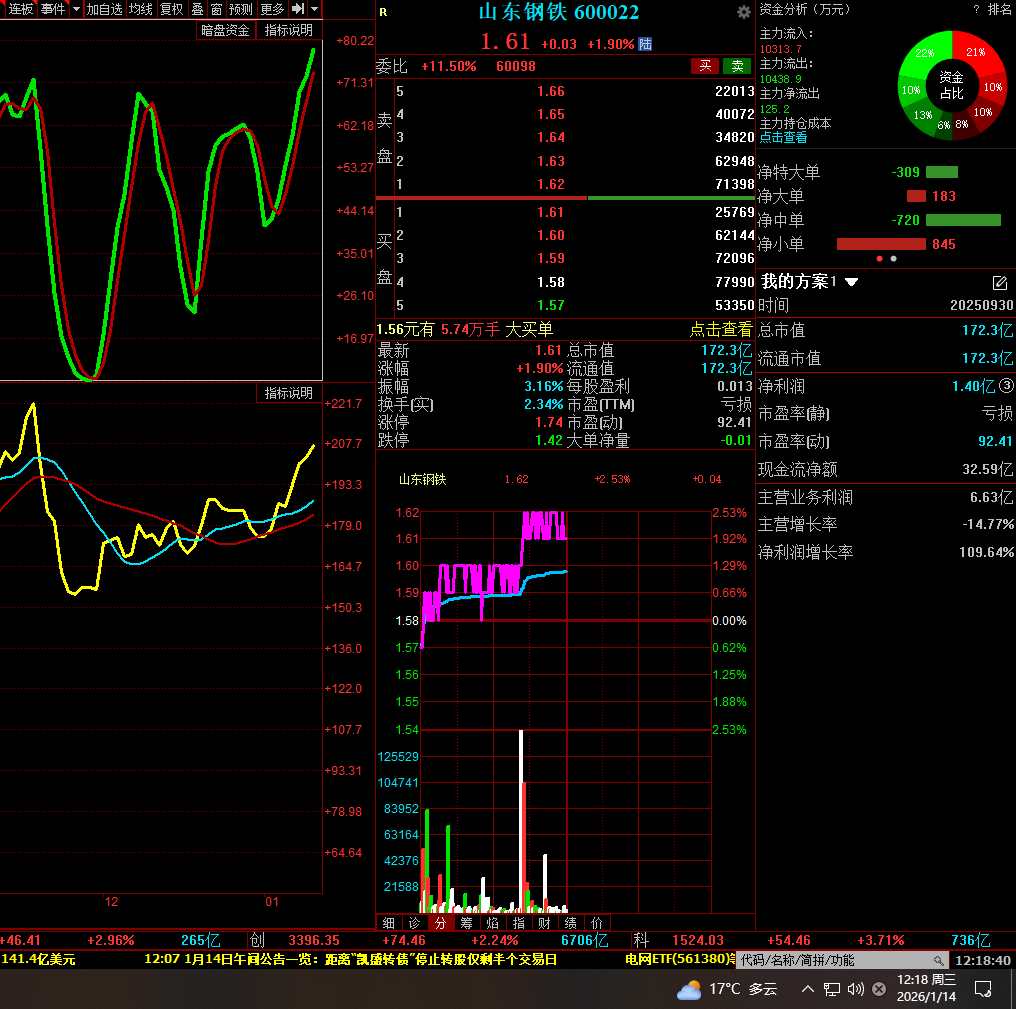Click the 预测 forecast button
The height and width of the screenshot is (1009, 1016).
(241, 9)
